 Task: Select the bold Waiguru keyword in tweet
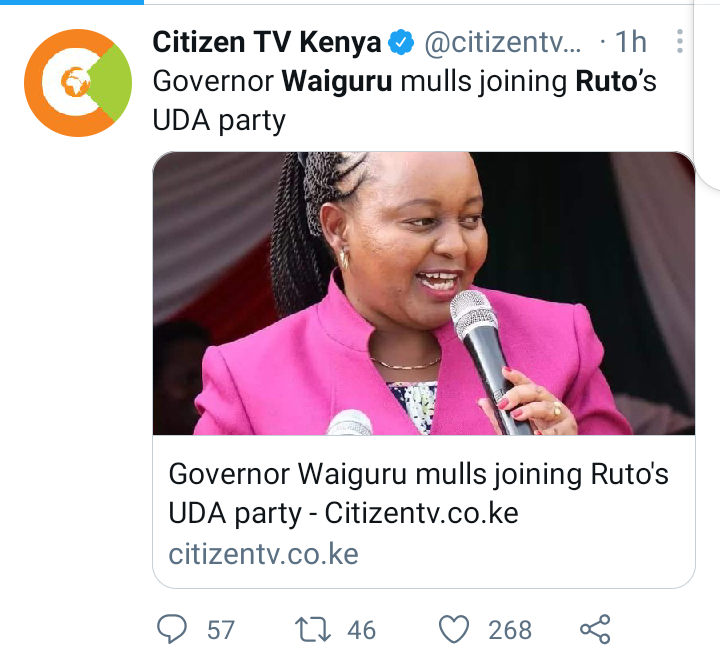pos(337,81)
